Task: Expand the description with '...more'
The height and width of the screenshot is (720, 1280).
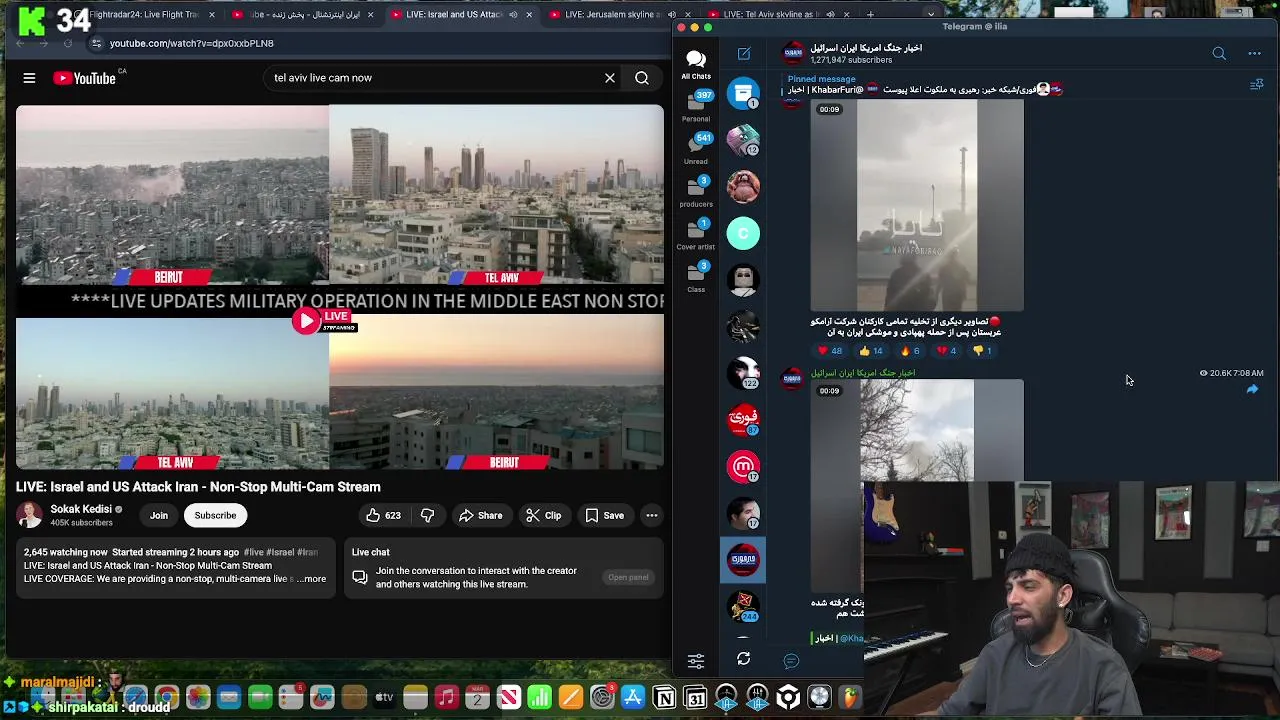Action: [x=312, y=579]
